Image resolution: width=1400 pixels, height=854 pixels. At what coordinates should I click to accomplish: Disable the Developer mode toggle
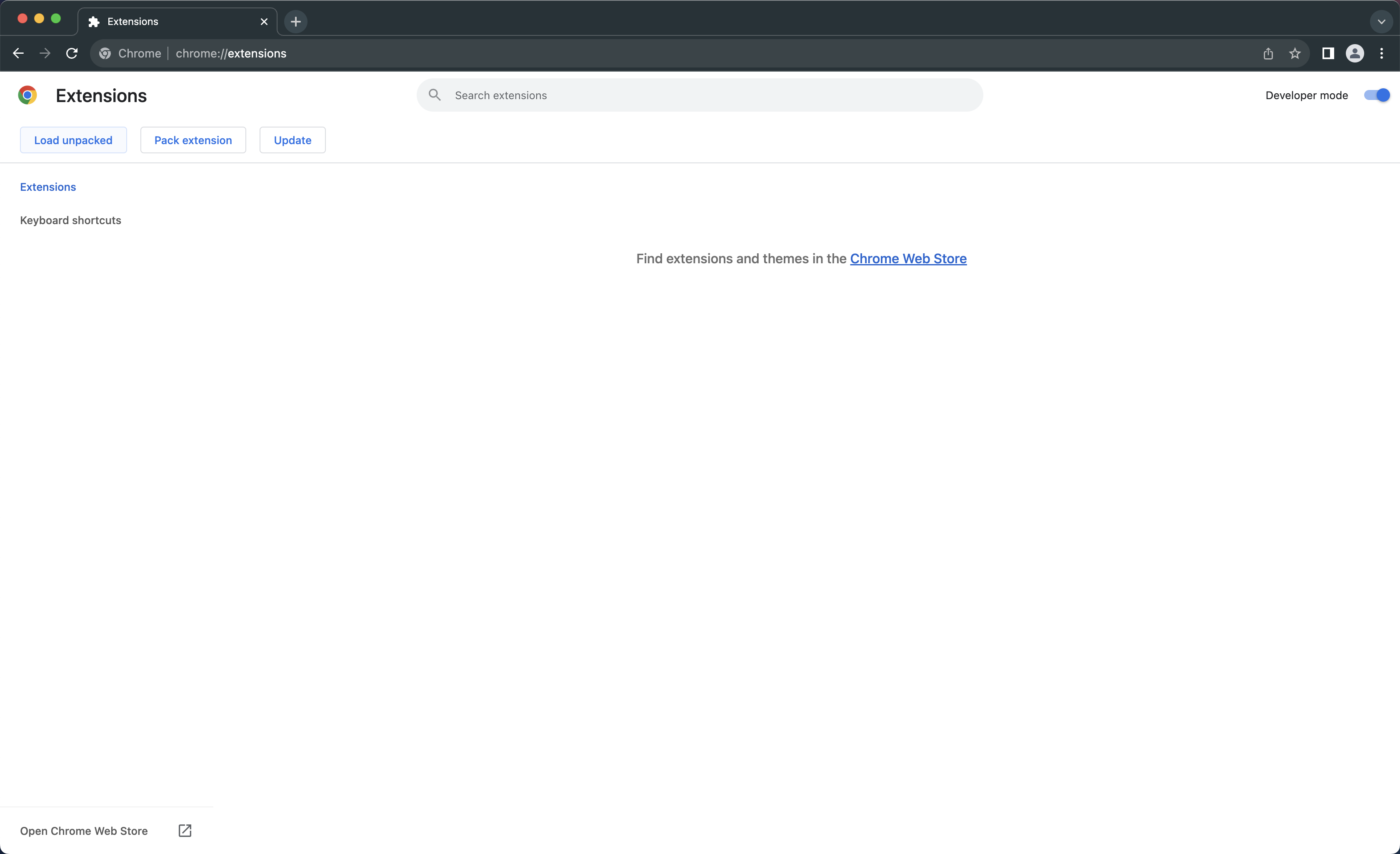[x=1376, y=95]
